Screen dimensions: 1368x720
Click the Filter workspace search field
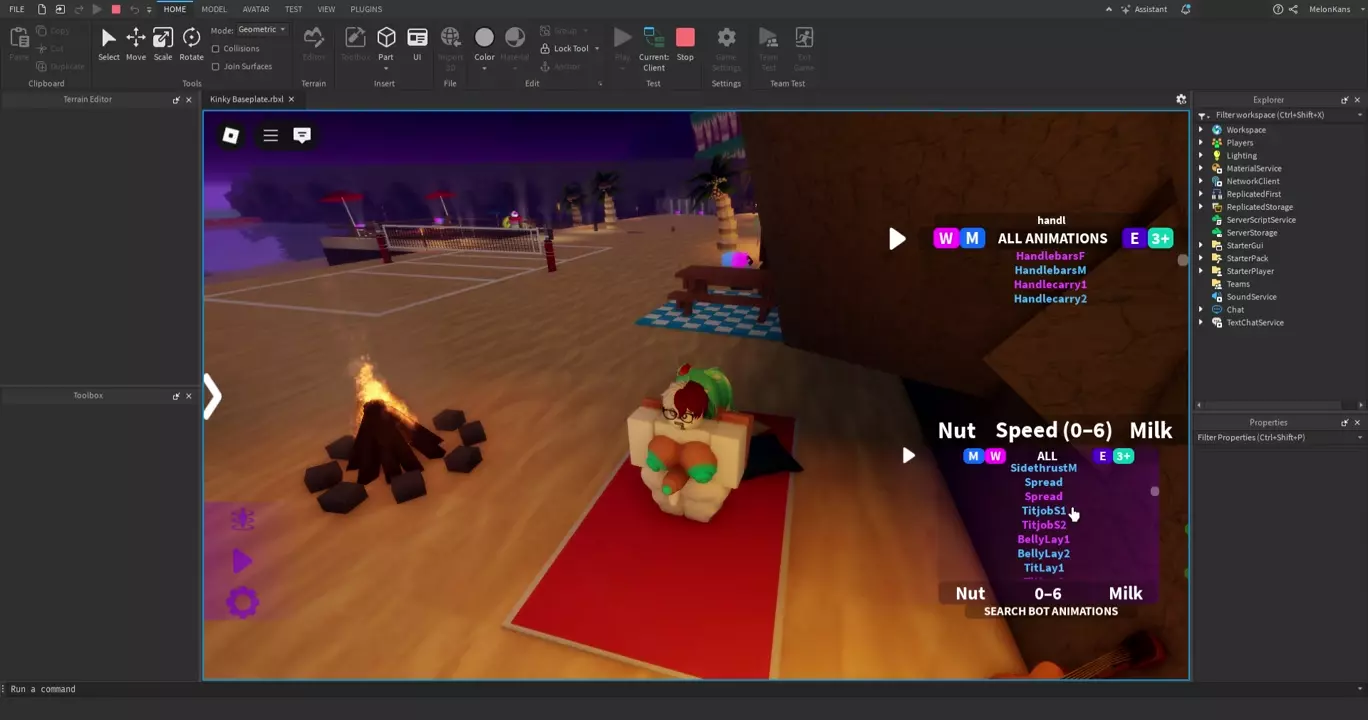click(1280, 115)
